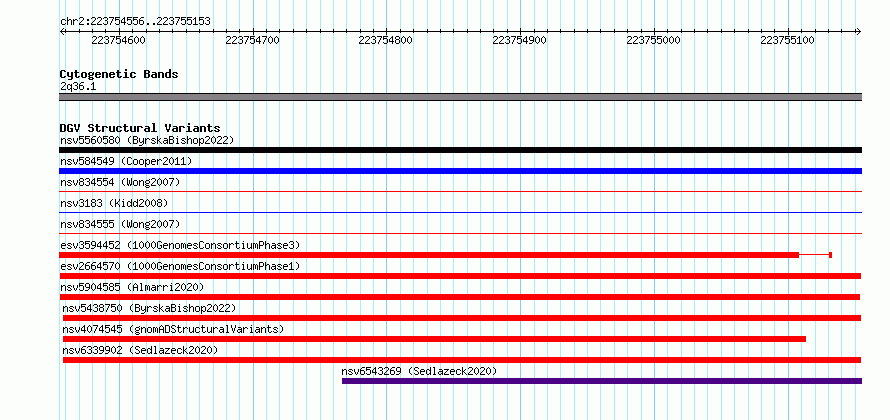This screenshot has height=420, width=890.
Task: Select the red nsv5438750 variant bar
Action: click(x=461, y=318)
